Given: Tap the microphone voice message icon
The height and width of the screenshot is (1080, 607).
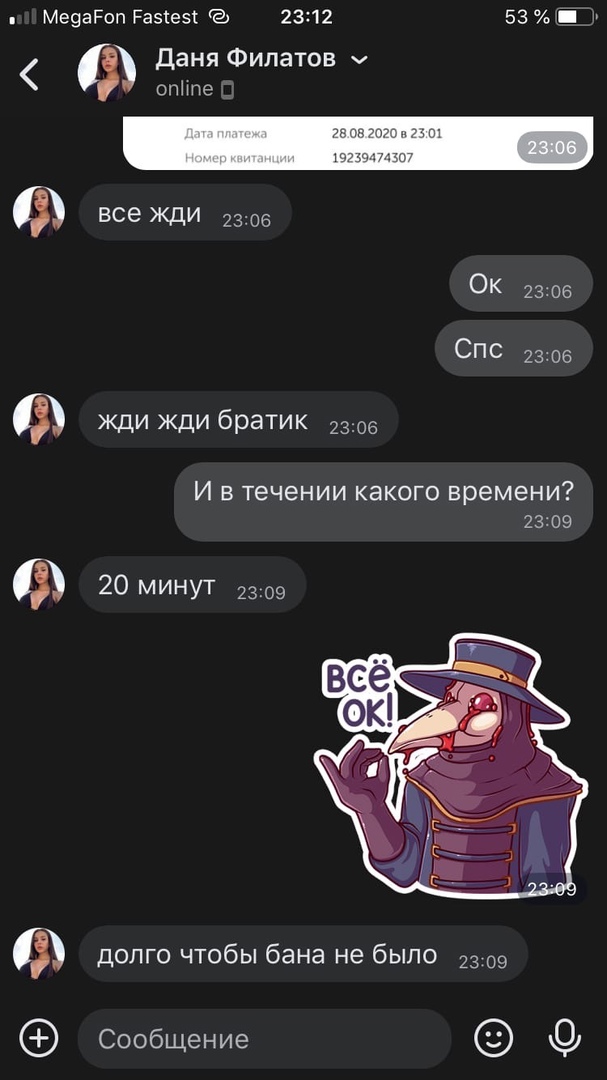Looking at the screenshot, I should pos(564,1037).
